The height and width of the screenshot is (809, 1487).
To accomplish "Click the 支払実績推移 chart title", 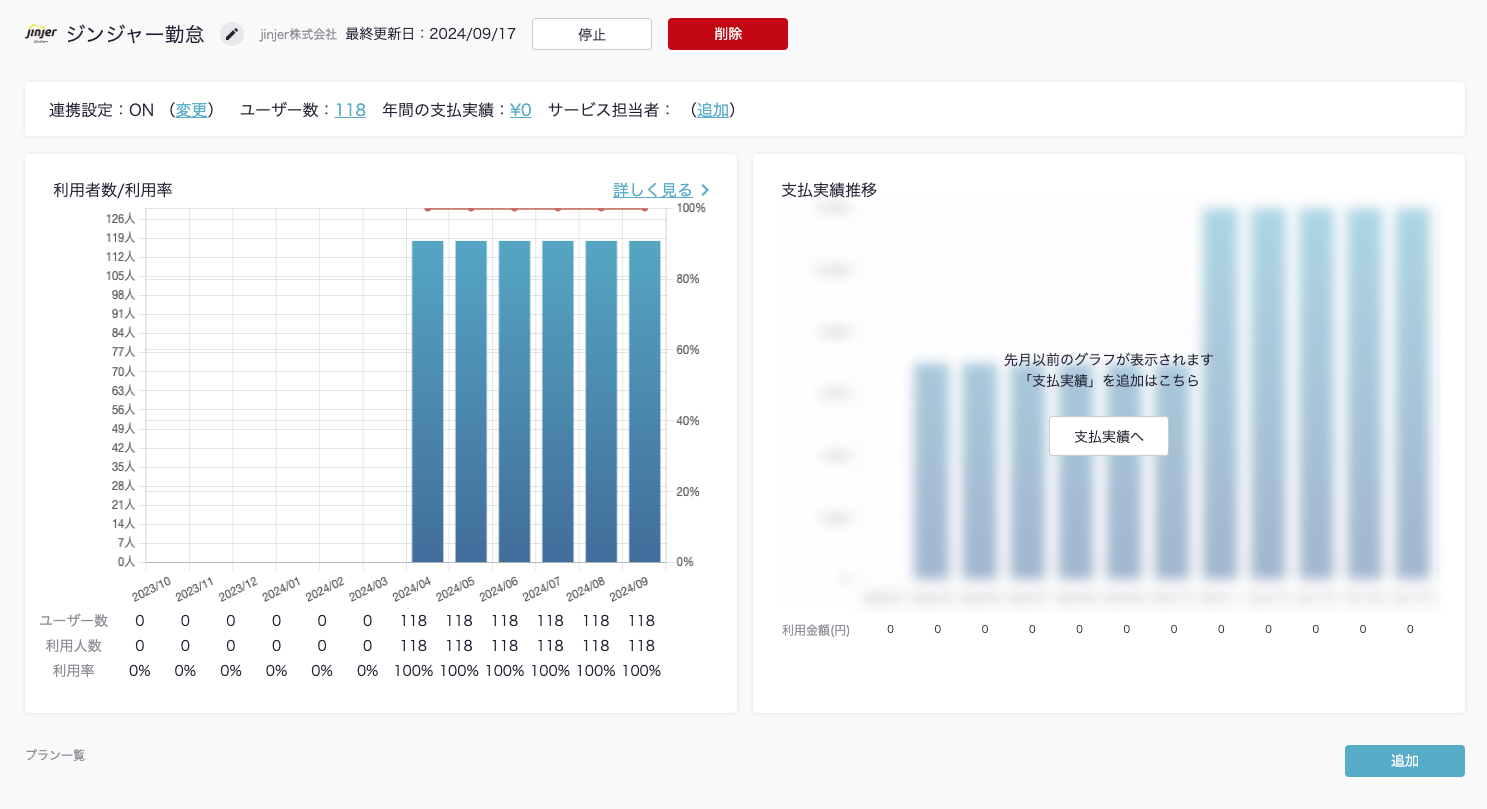I will 829,190.
